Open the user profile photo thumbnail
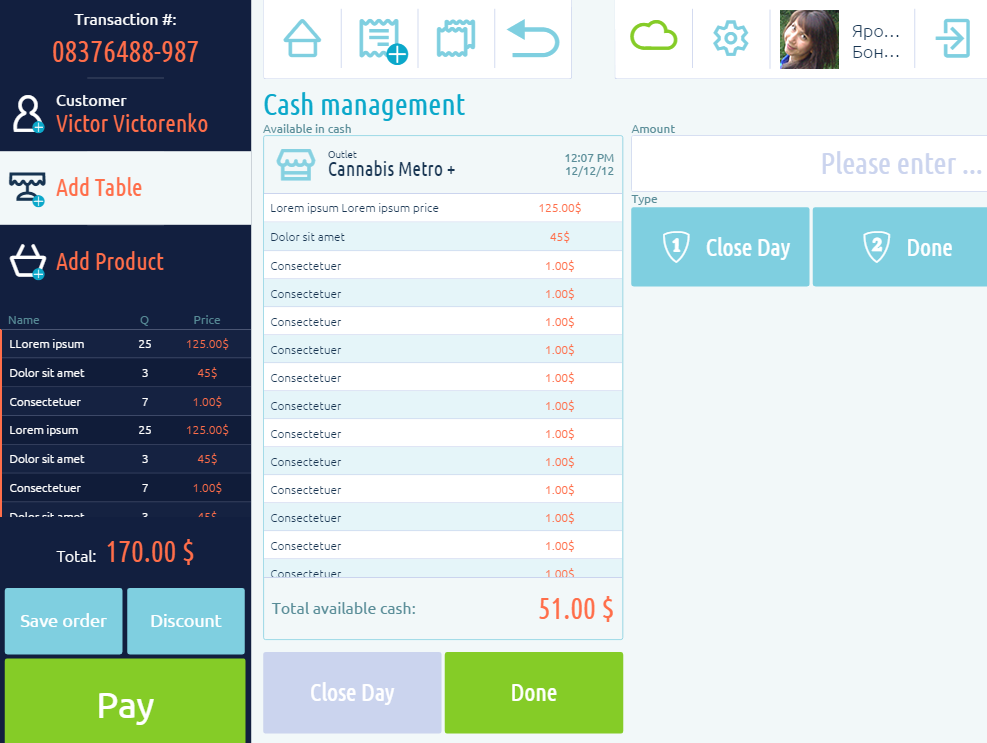Viewport: 987px width, 743px height. coord(809,39)
